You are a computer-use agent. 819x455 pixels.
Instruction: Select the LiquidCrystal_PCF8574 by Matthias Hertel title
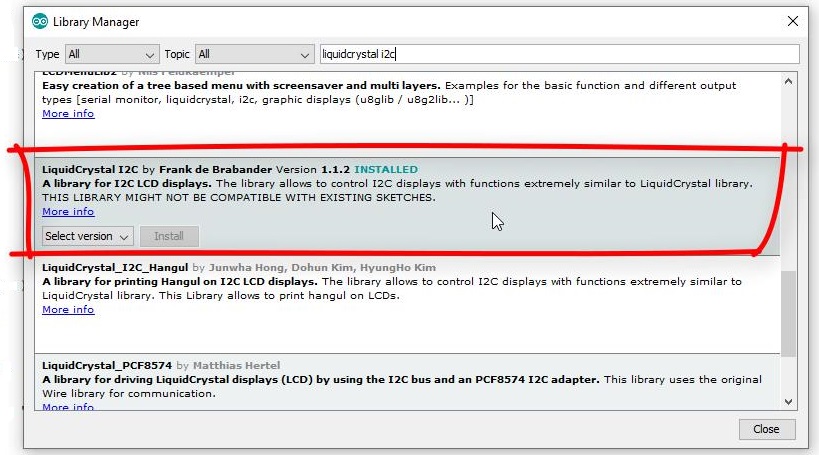pos(161,365)
